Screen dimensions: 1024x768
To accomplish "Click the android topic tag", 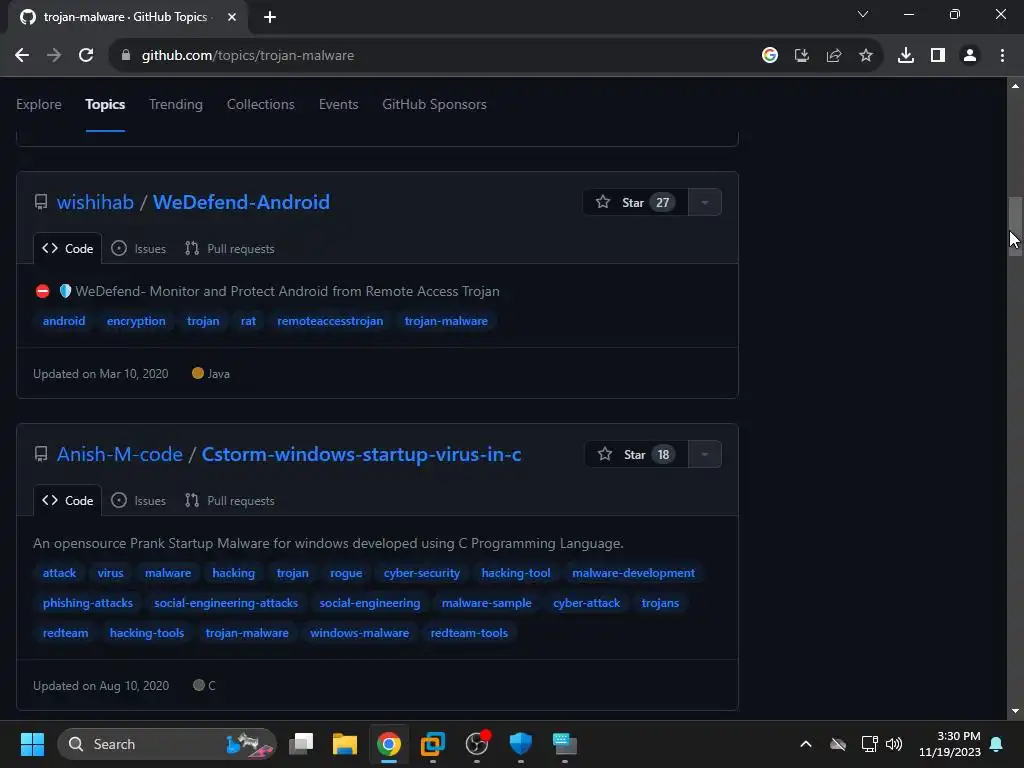I will coord(64,321).
